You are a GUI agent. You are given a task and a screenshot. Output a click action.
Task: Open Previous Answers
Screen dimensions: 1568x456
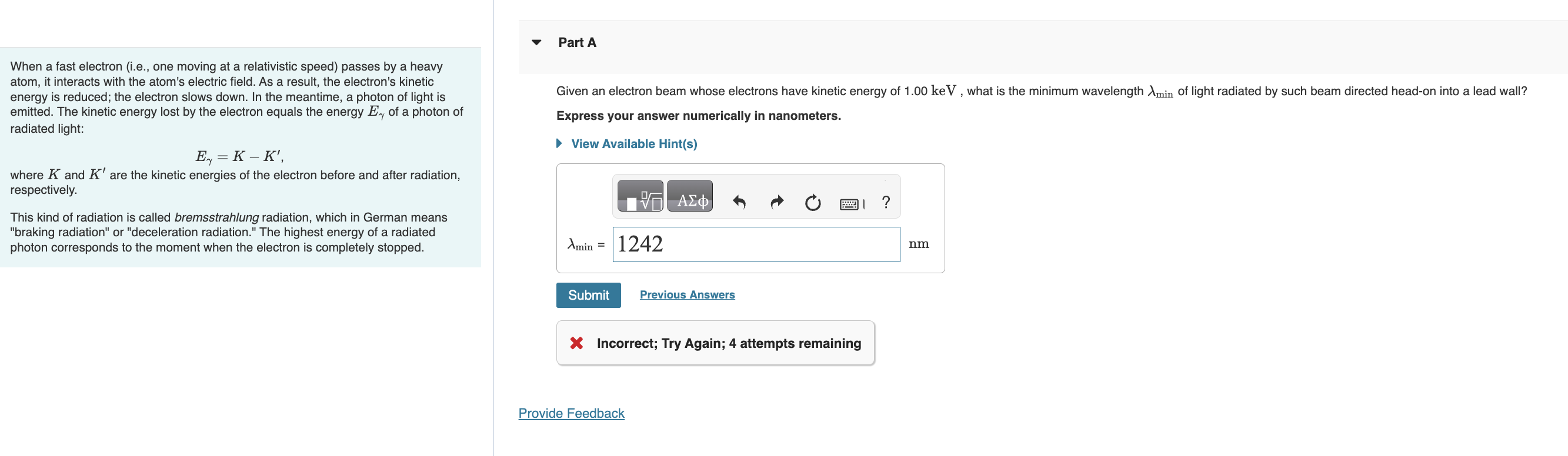coord(686,294)
